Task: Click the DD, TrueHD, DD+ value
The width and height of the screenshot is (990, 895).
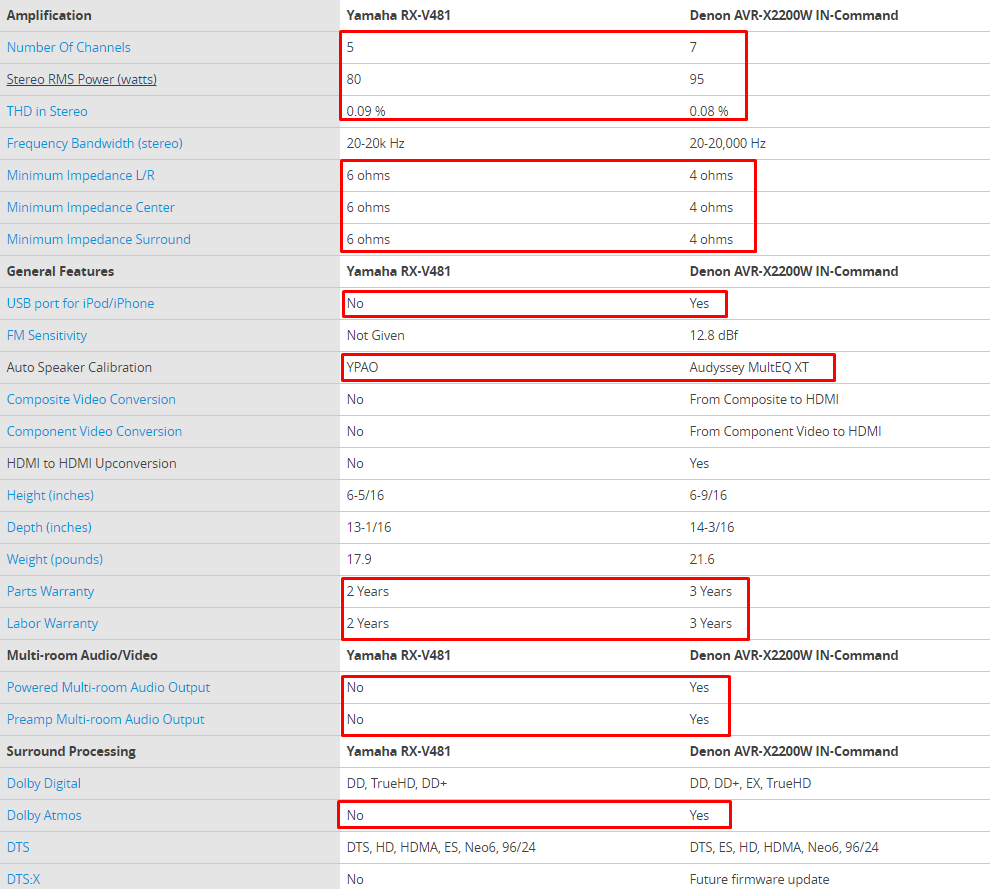Action: 397,783
